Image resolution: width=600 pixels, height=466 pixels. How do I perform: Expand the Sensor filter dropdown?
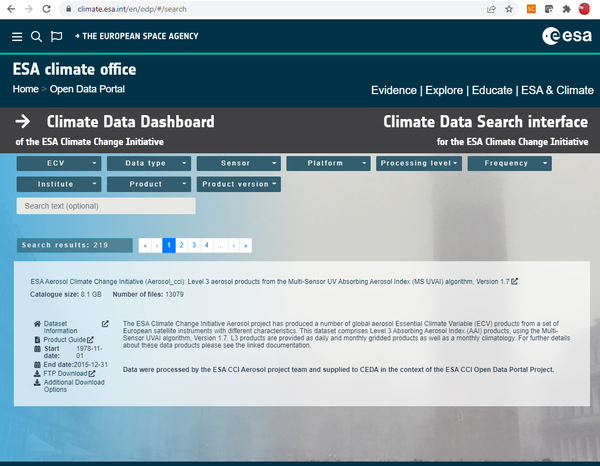click(239, 163)
